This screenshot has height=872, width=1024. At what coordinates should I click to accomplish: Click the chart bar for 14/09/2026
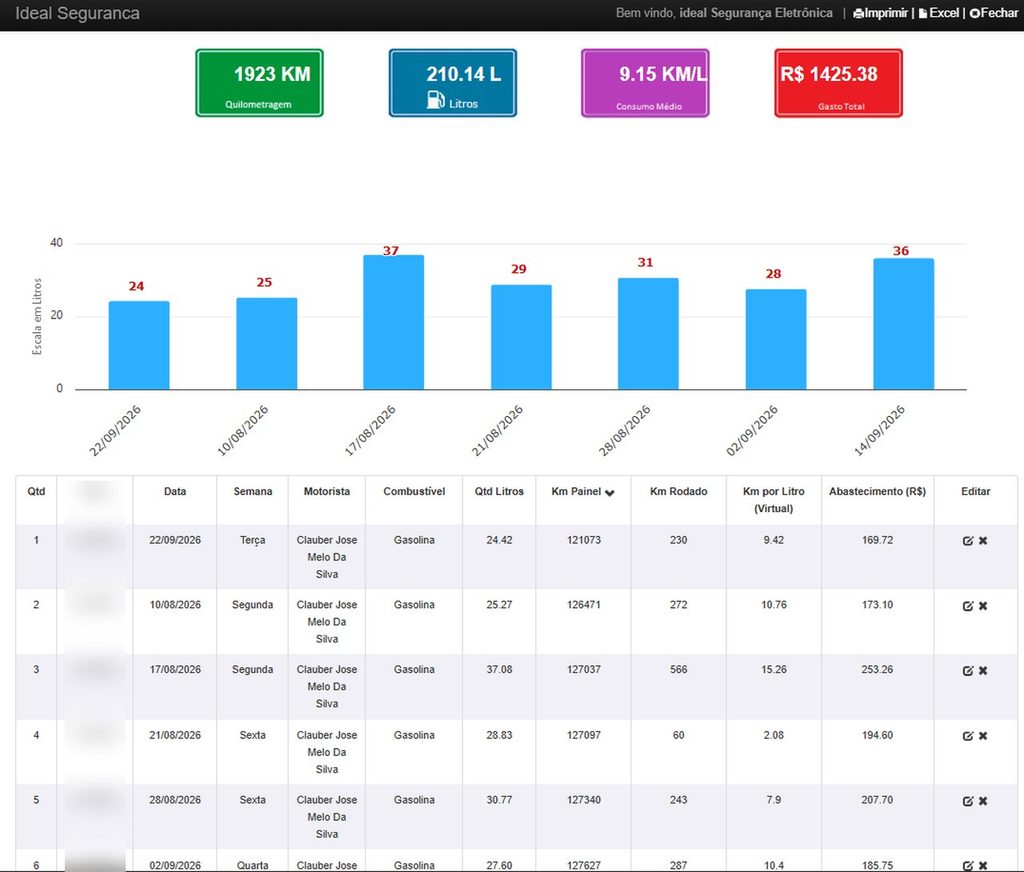[904, 324]
